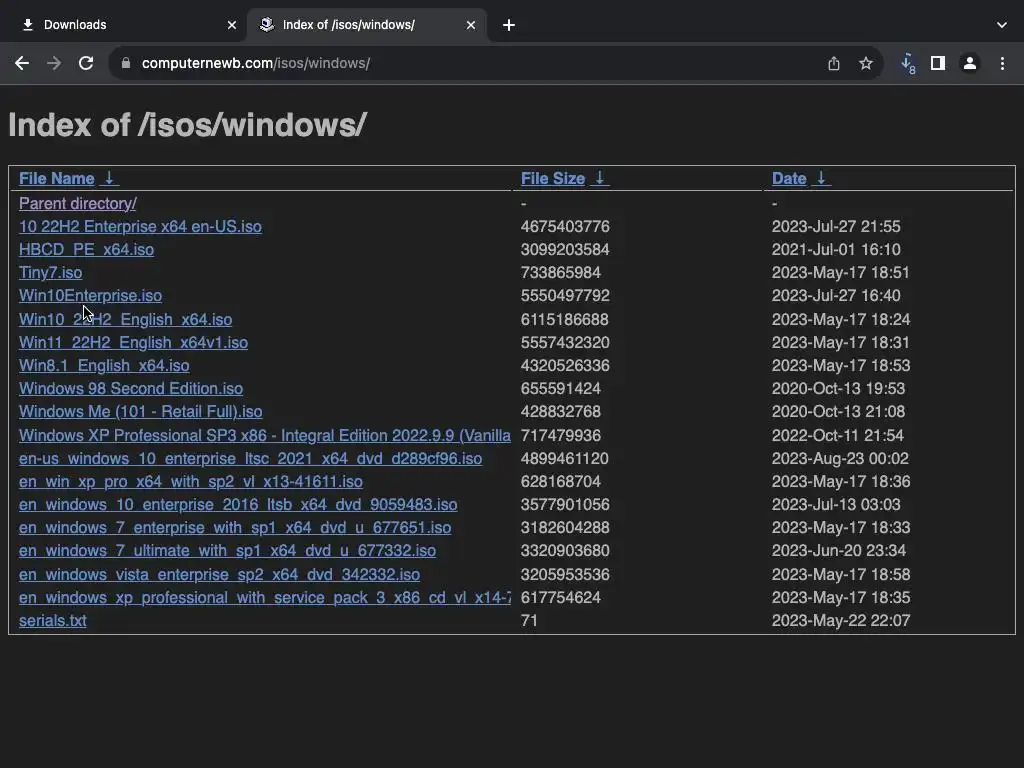Bookmark this page with the star
The width and height of the screenshot is (1024, 768).
pos(865,63)
